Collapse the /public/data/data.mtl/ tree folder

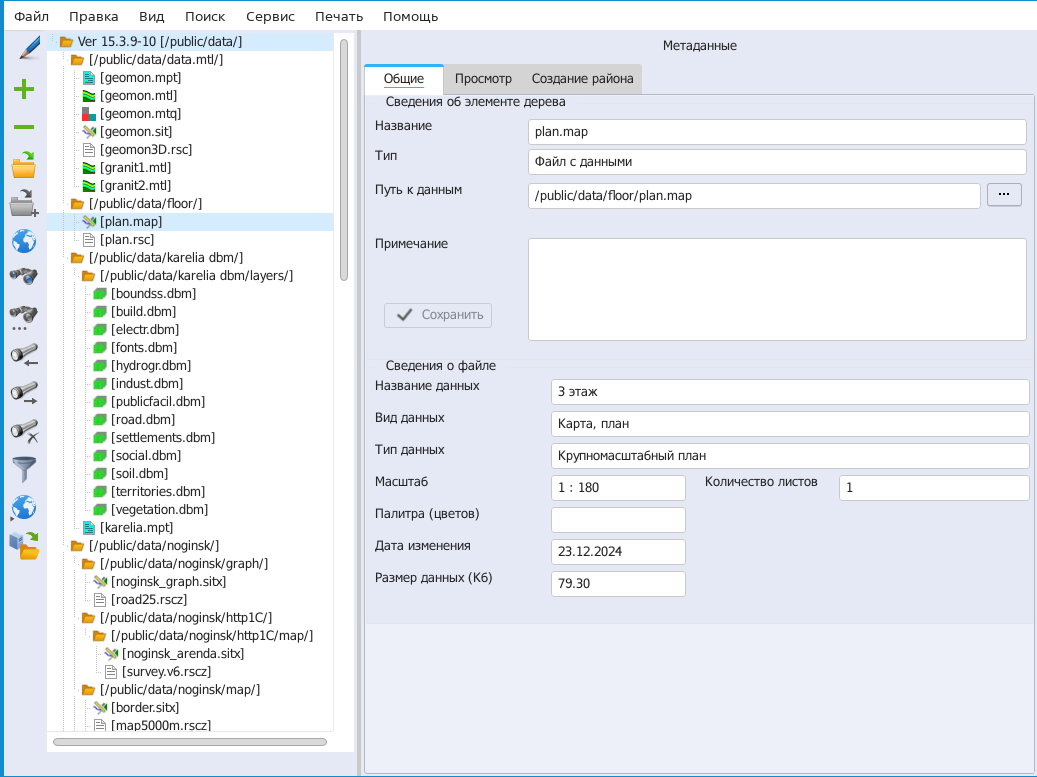pyautogui.click(x=77, y=60)
